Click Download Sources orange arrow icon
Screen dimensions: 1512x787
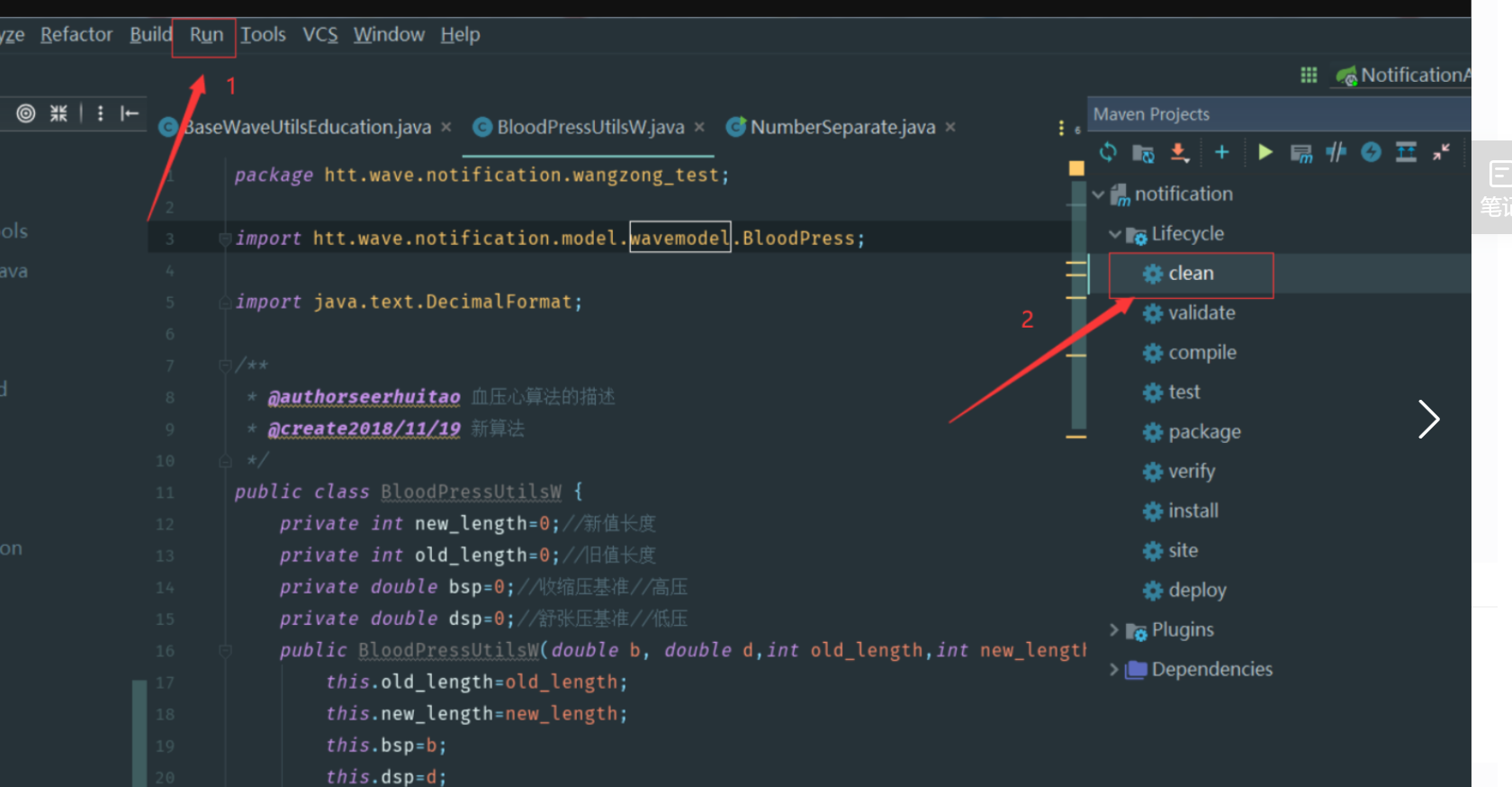[1179, 152]
